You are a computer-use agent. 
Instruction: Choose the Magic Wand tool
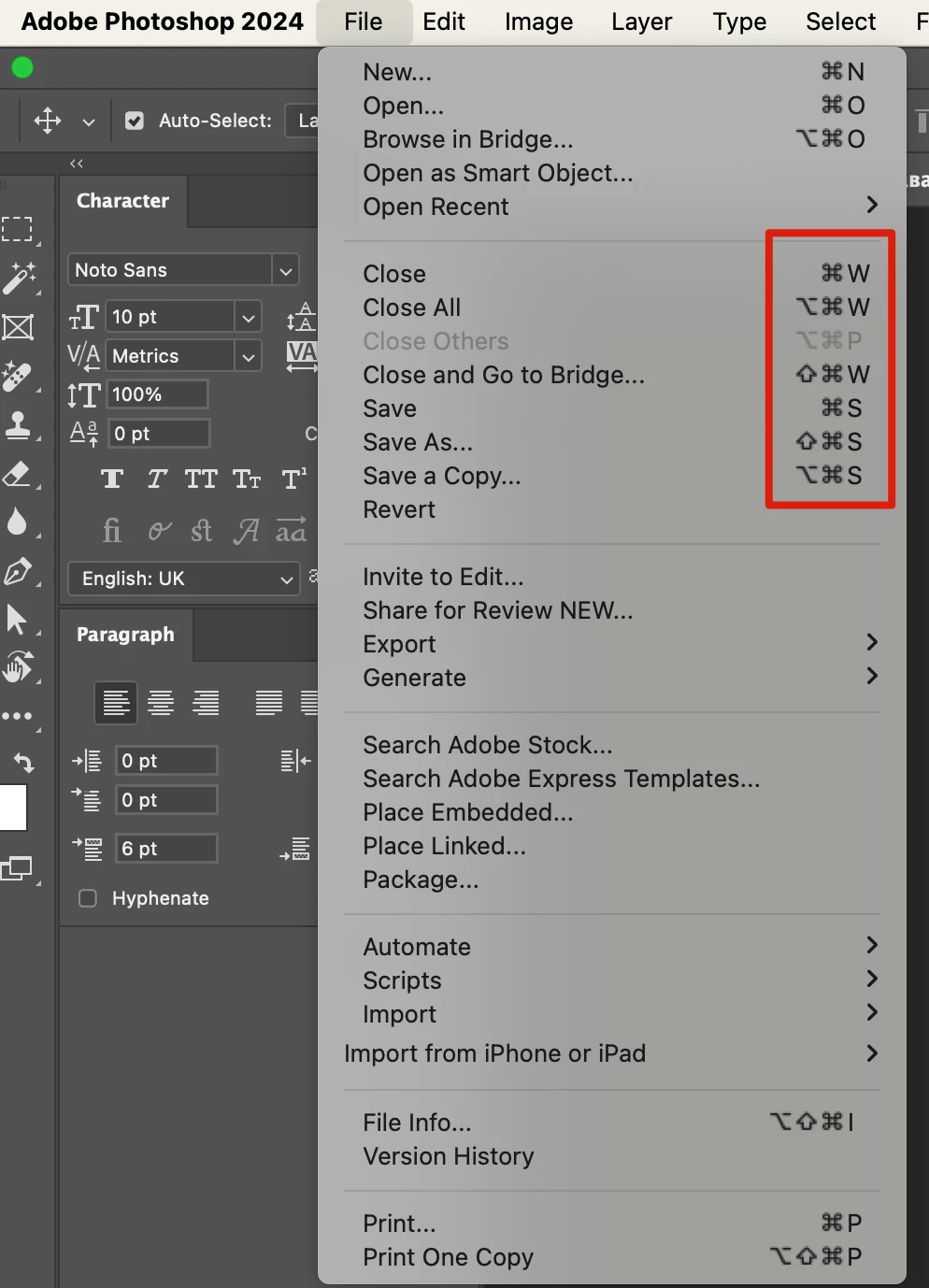pyautogui.click(x=19, y=279)
